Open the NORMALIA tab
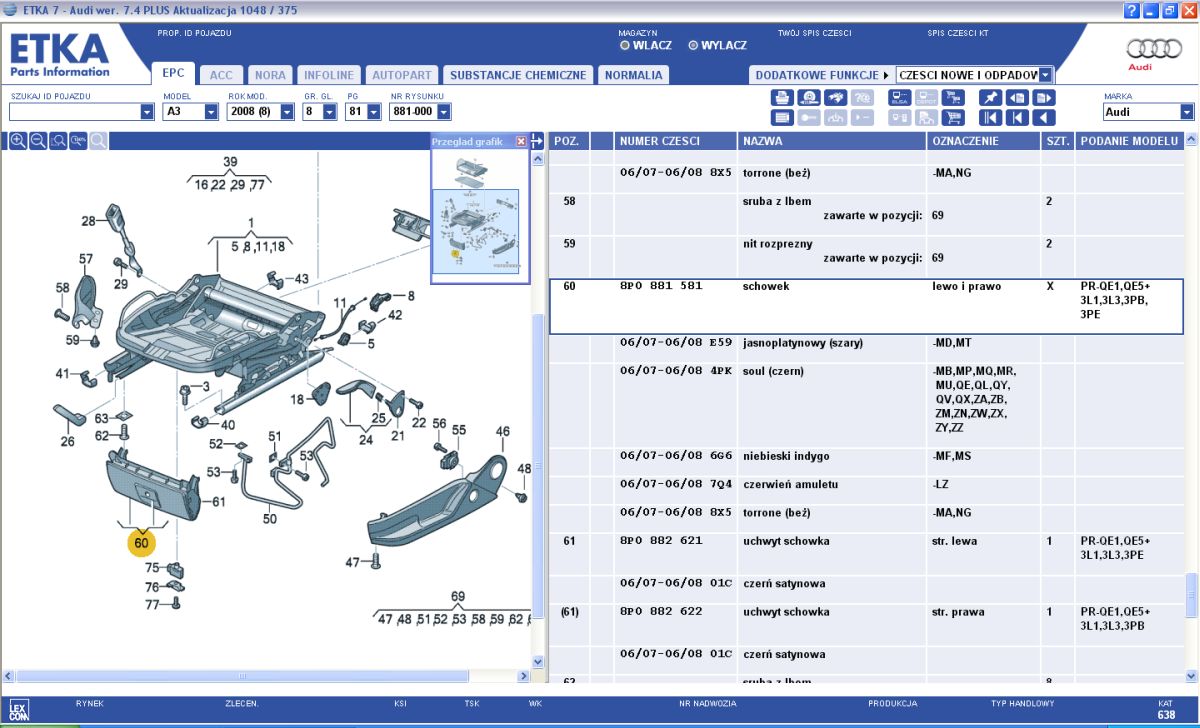1200x728 pixels. pyautogui.click(x=633, y=75)
